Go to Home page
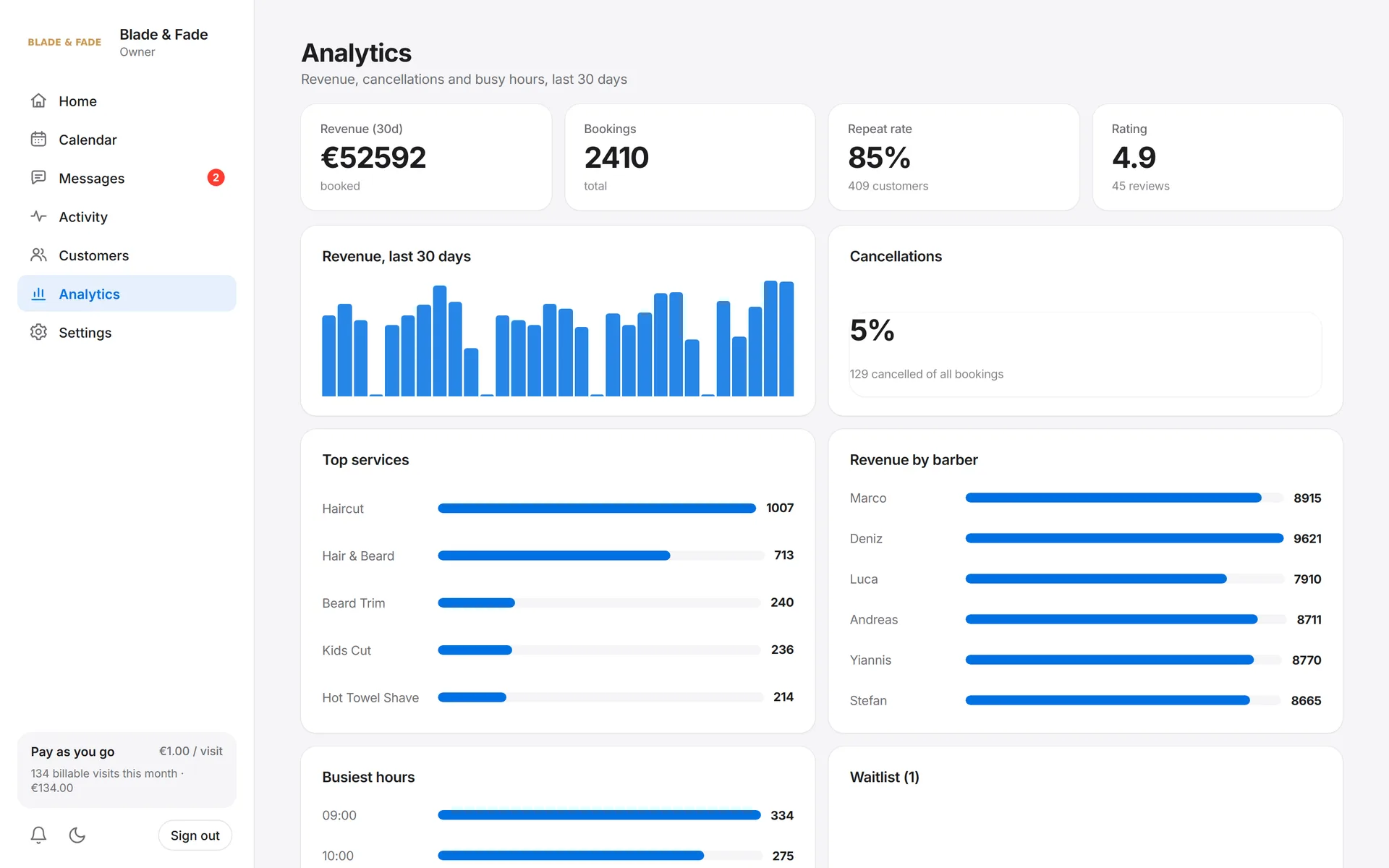 (x=127, y=101)
